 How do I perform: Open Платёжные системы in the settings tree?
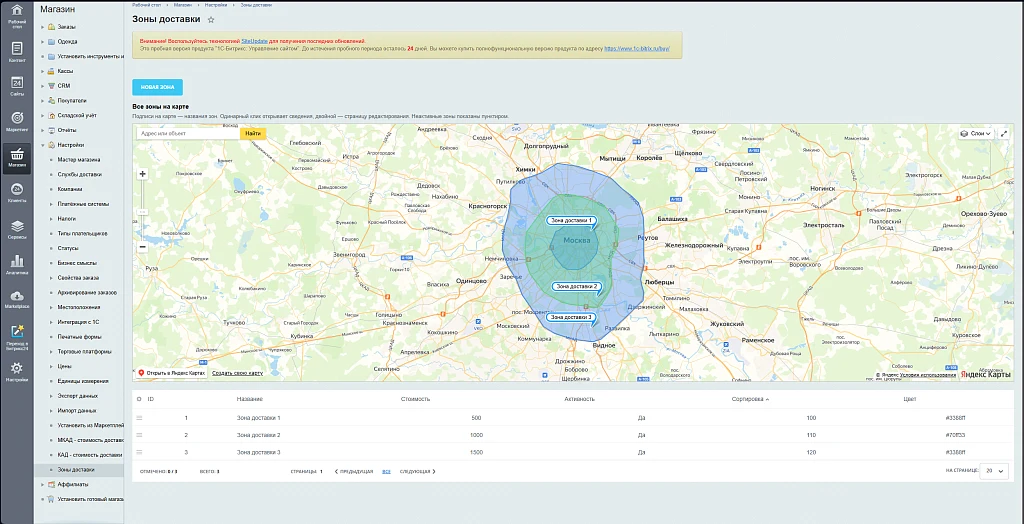[82, 204]
